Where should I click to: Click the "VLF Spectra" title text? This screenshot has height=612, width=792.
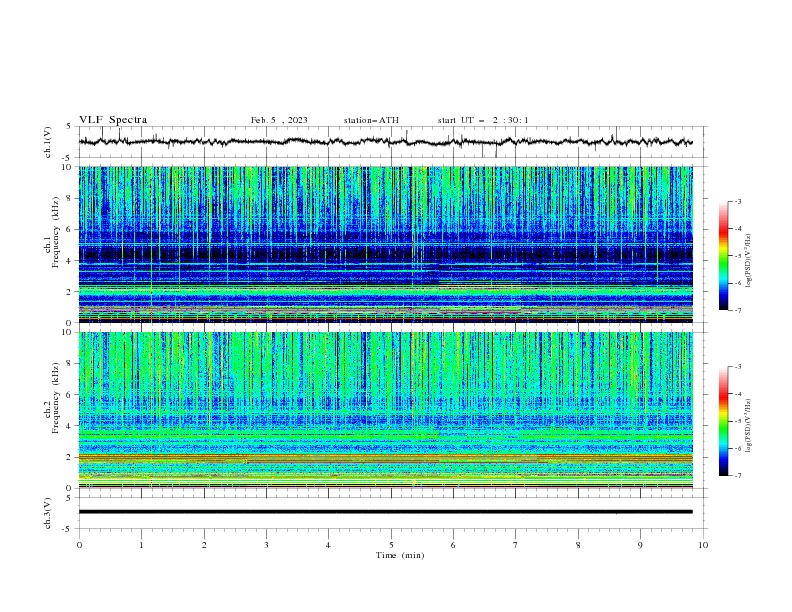pyautogui.click(x=113, y=120)
